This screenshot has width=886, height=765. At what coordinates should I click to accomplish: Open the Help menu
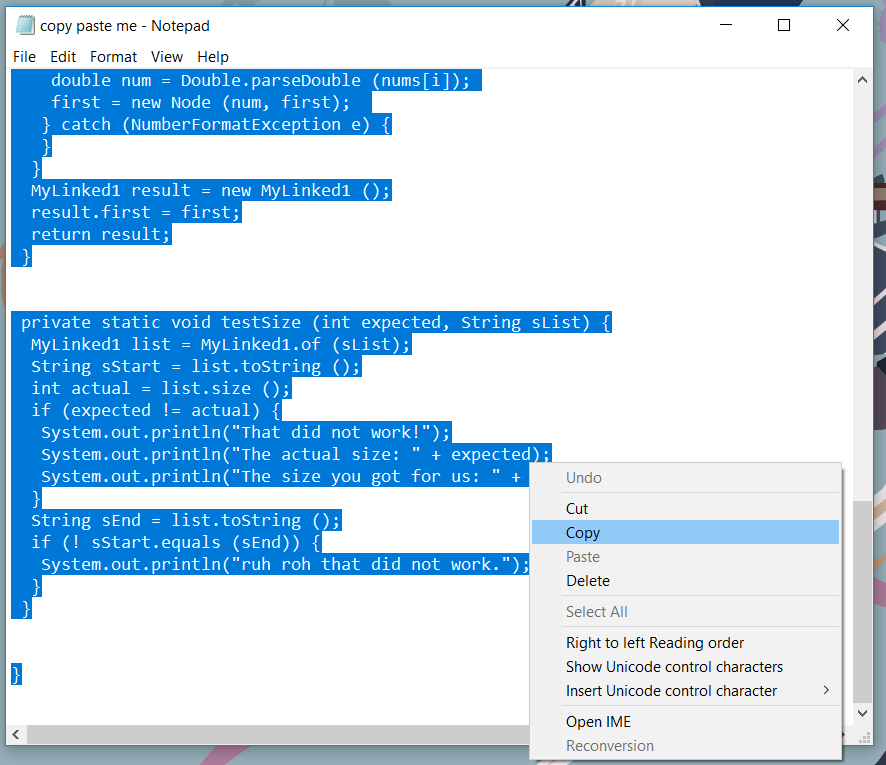tap(212, 57)
